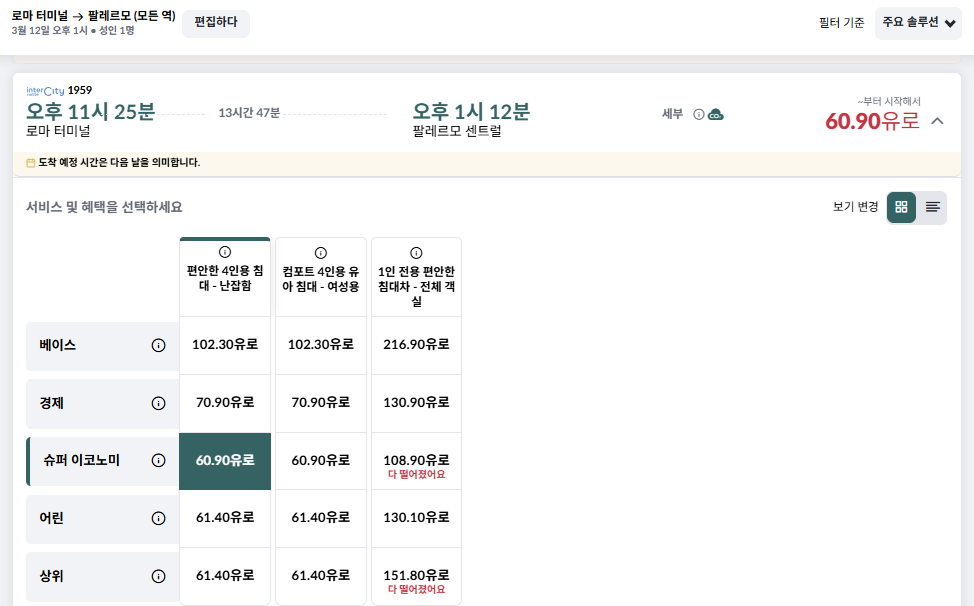
Task: Switch to grid view layout
Action: tap(901, 207)
